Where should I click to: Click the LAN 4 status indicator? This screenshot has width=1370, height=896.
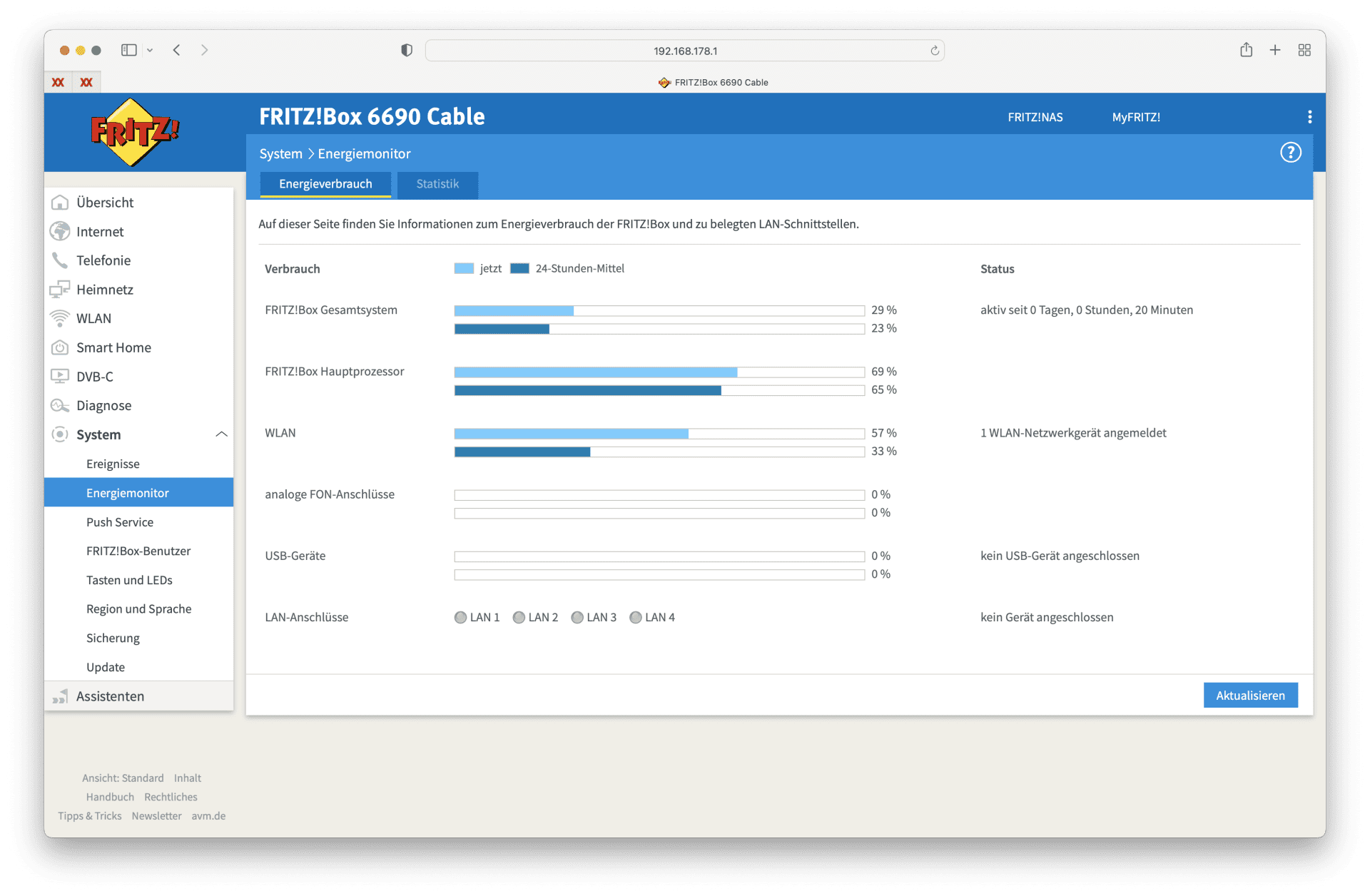pos(636,618)
